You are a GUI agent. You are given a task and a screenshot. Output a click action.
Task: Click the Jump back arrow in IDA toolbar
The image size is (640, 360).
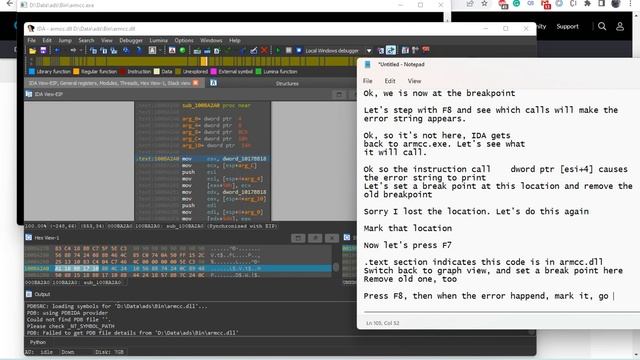(58, 51)
